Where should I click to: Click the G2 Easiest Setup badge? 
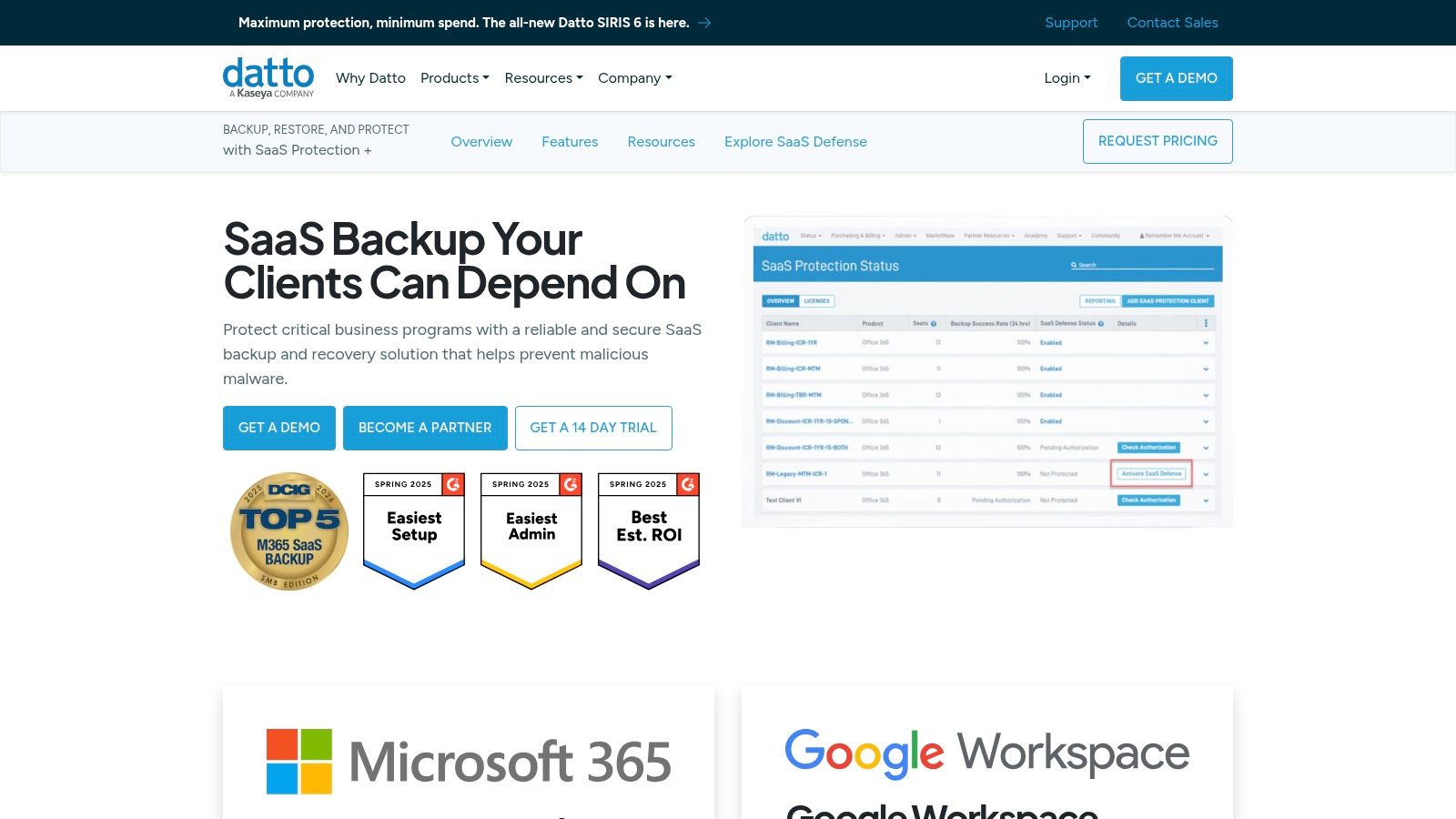pos(414,531)
